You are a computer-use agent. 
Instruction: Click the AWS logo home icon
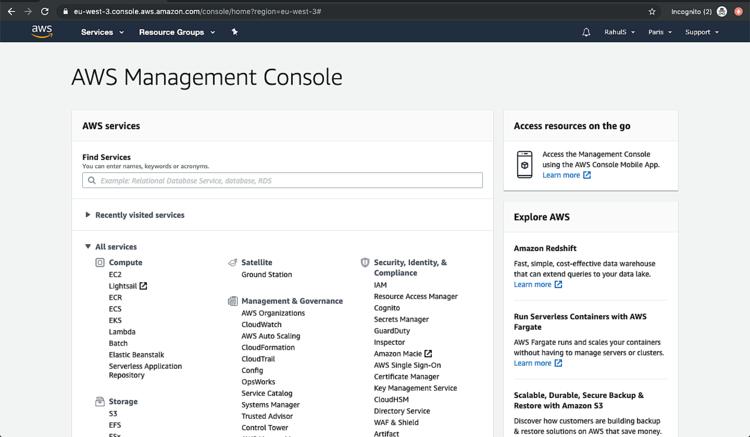click(42, 32)
